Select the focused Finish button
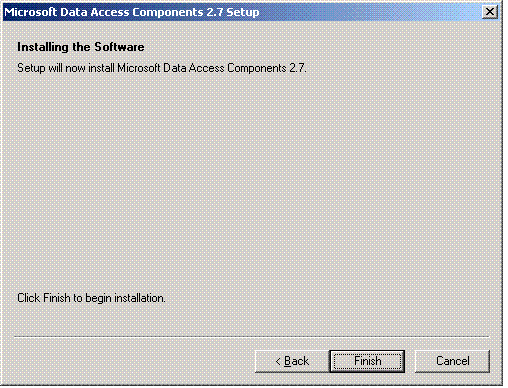 tap(367, 361)
